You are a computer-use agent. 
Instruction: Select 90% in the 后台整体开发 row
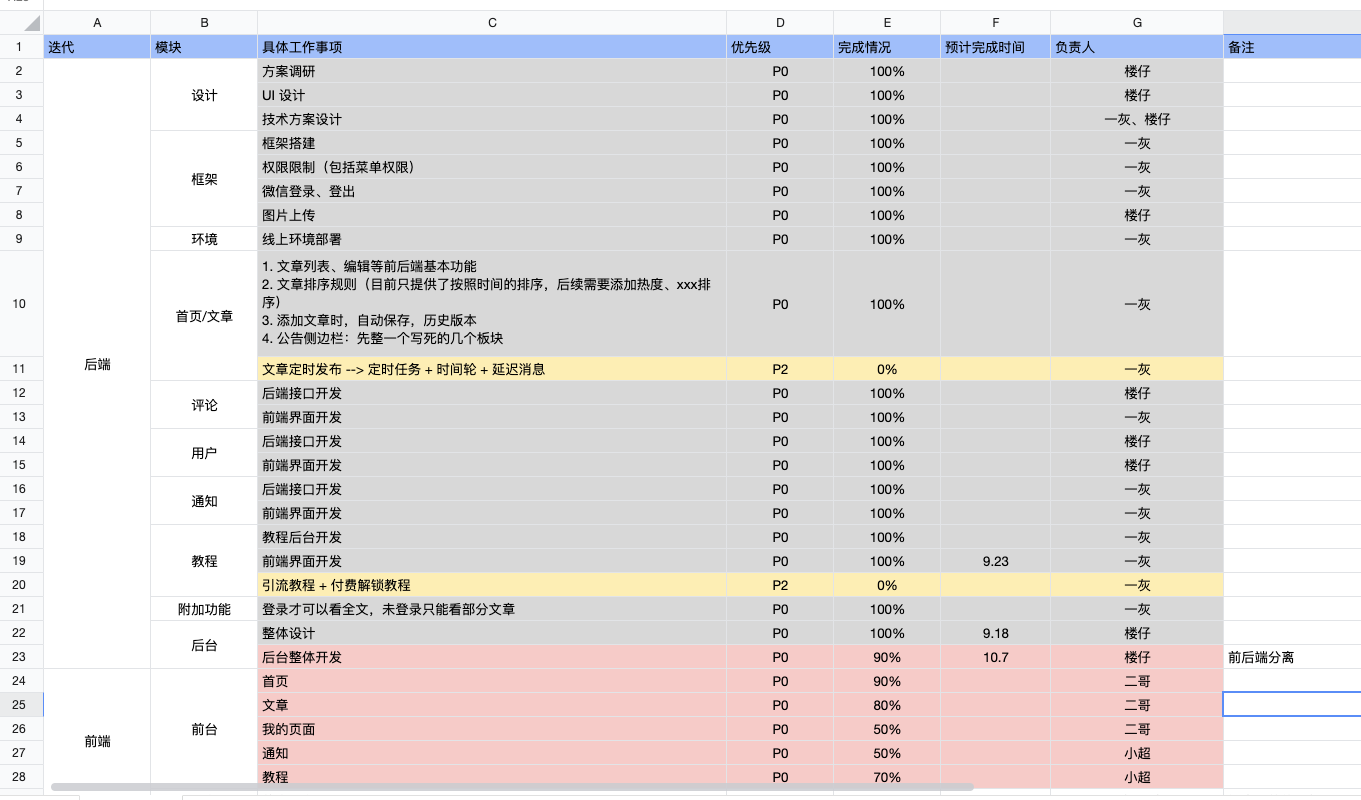(x=887, y=657)
